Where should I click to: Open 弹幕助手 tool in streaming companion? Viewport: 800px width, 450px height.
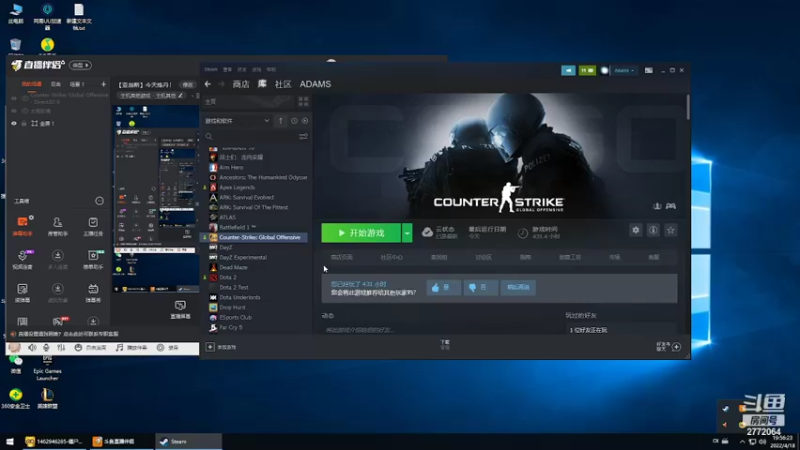pyautogui.click(x=22, y=226)
